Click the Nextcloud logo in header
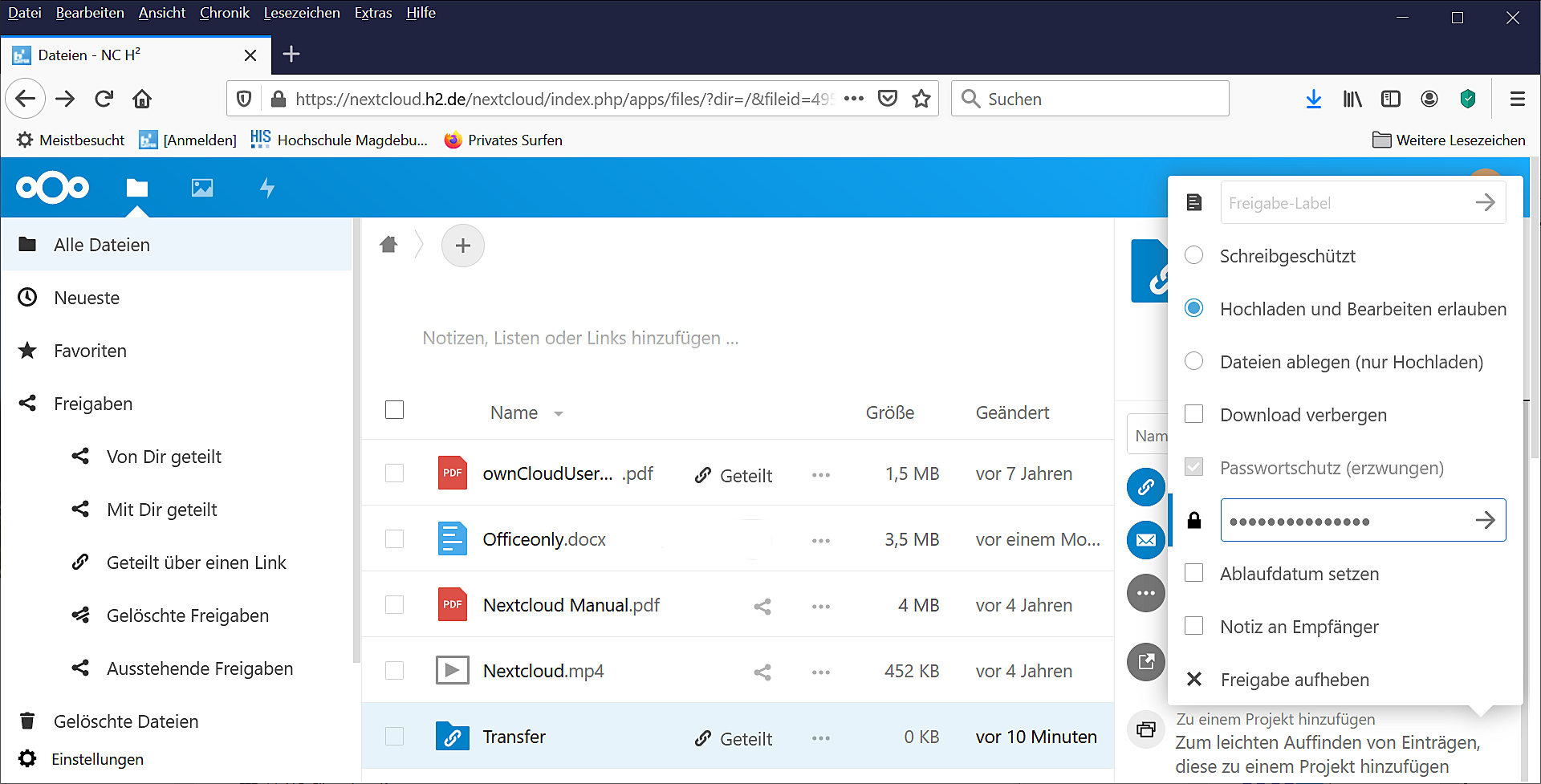Image resolution: width=1541 pixels, height=784 pixels. click(53, 188)
